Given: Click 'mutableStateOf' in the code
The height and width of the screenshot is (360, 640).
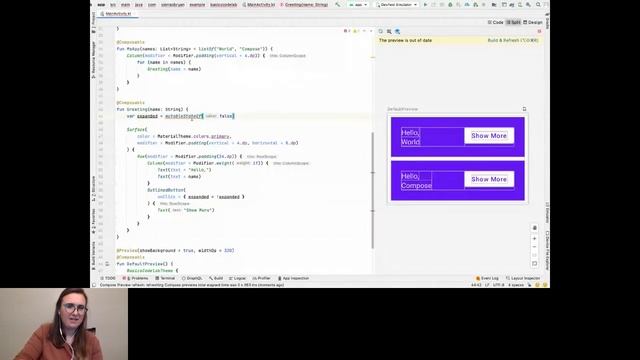Looking at the screenshot, I should (x=183, y=116).
